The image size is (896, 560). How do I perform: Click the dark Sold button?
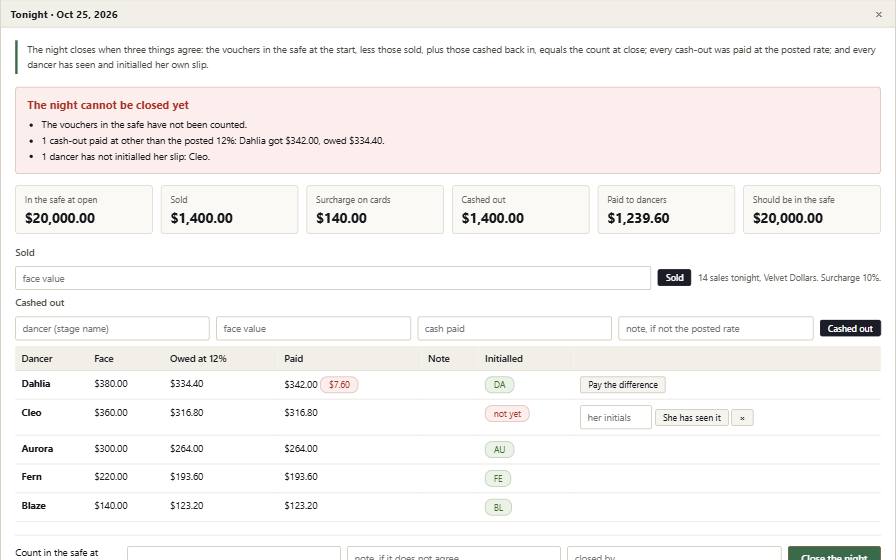pos(674,278)
